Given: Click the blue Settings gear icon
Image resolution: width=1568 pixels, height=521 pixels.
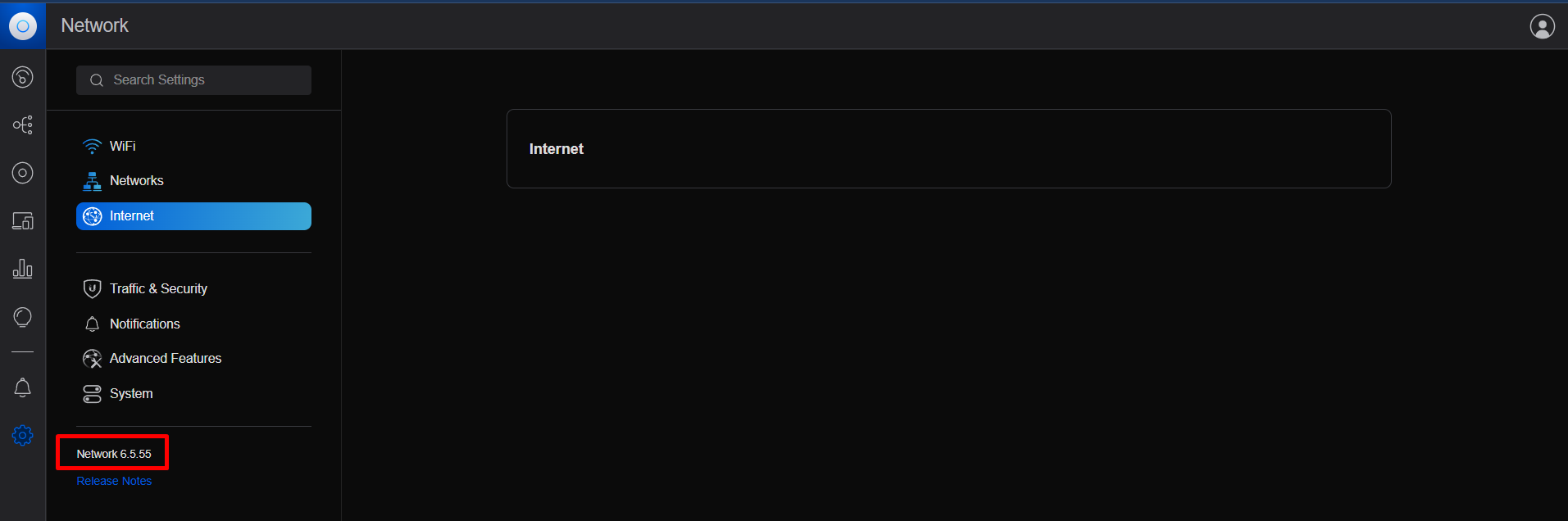Looking at the screenshot, I should [x=23, y=435].
